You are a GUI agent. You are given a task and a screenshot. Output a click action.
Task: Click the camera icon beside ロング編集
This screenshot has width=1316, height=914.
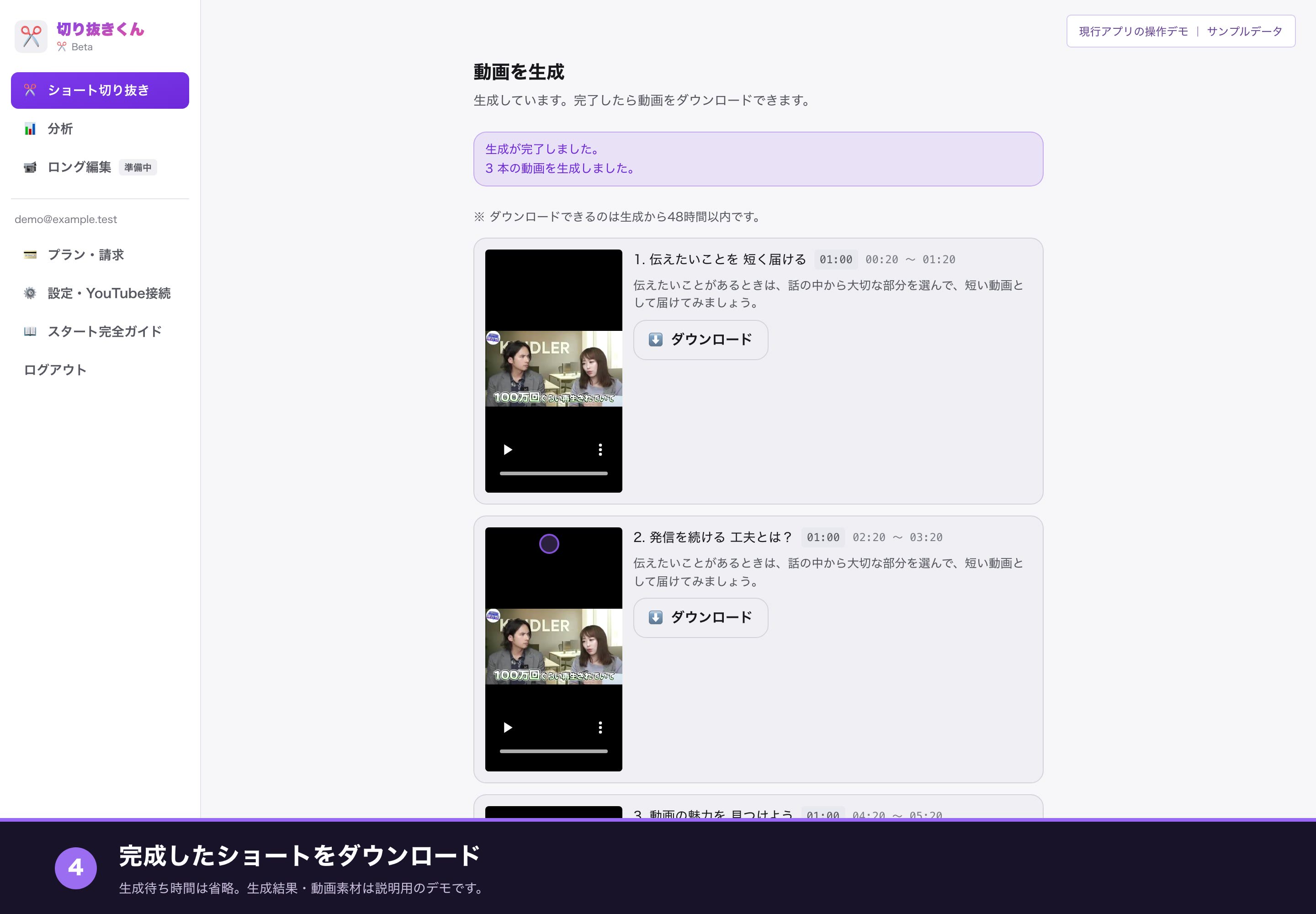click(30, 167)
